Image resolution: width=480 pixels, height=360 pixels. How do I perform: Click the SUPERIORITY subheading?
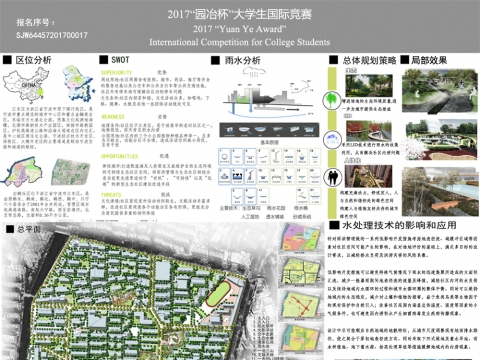(117, 73)
